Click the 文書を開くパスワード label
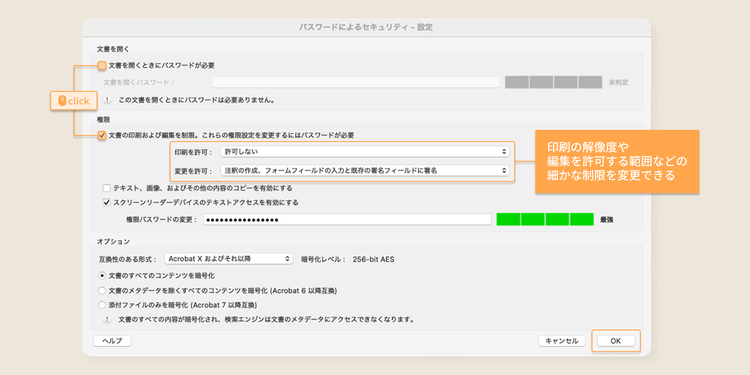 click(x=139, y=83)
